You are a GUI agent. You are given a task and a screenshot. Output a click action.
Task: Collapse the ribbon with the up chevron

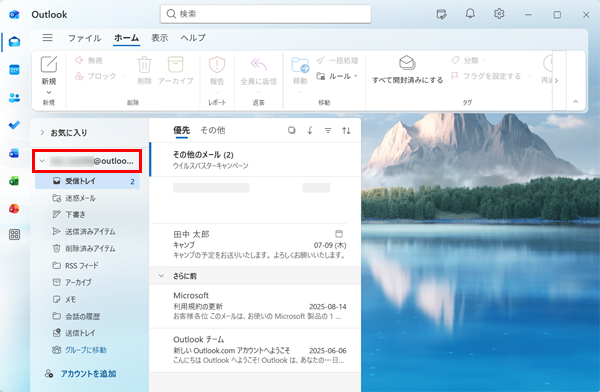tap(576, 102)
